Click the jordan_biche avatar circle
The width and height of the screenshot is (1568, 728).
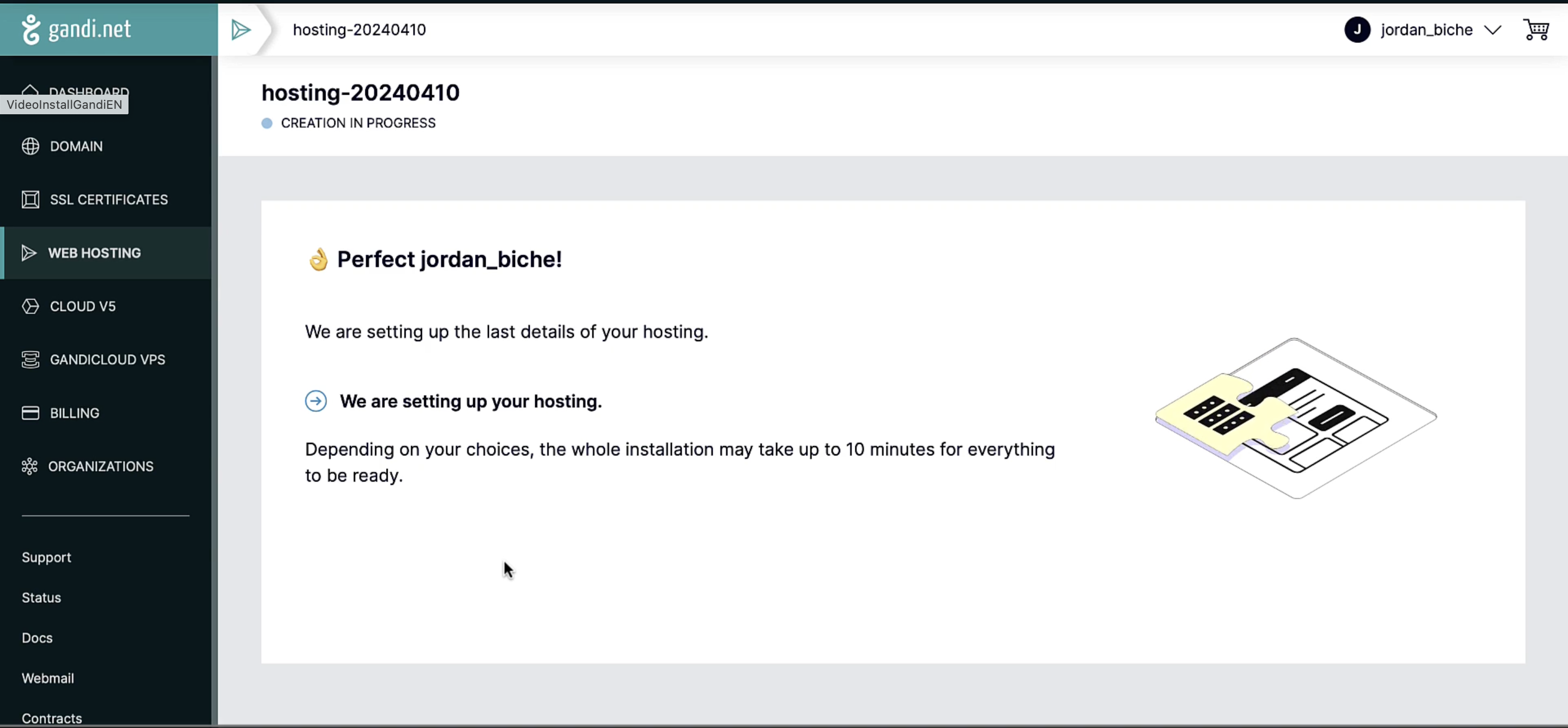(x=1357, y=29)
